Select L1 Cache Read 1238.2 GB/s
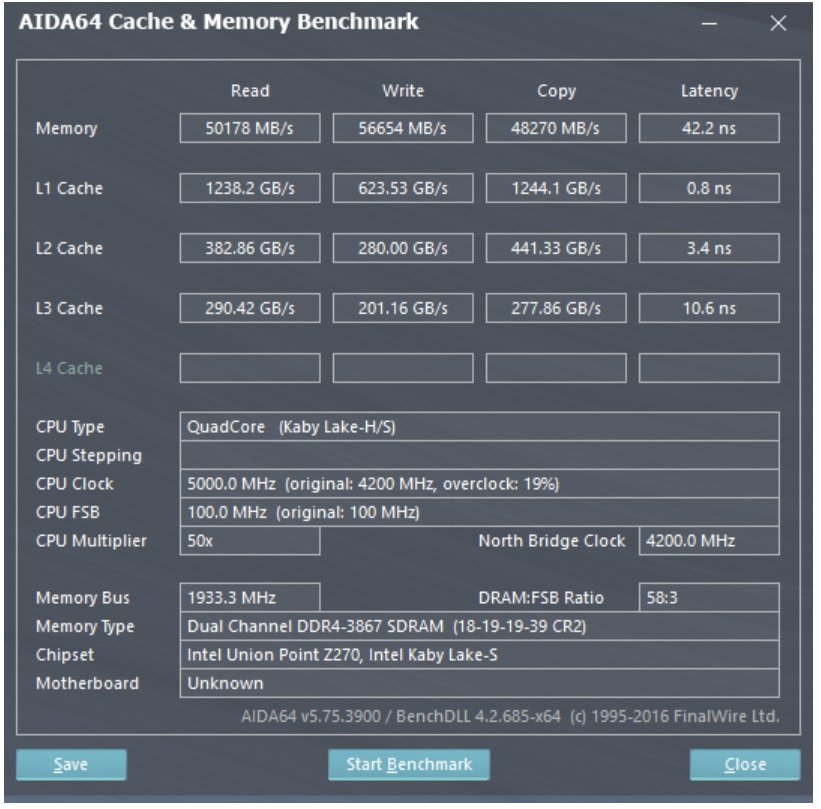 (250, 188)
